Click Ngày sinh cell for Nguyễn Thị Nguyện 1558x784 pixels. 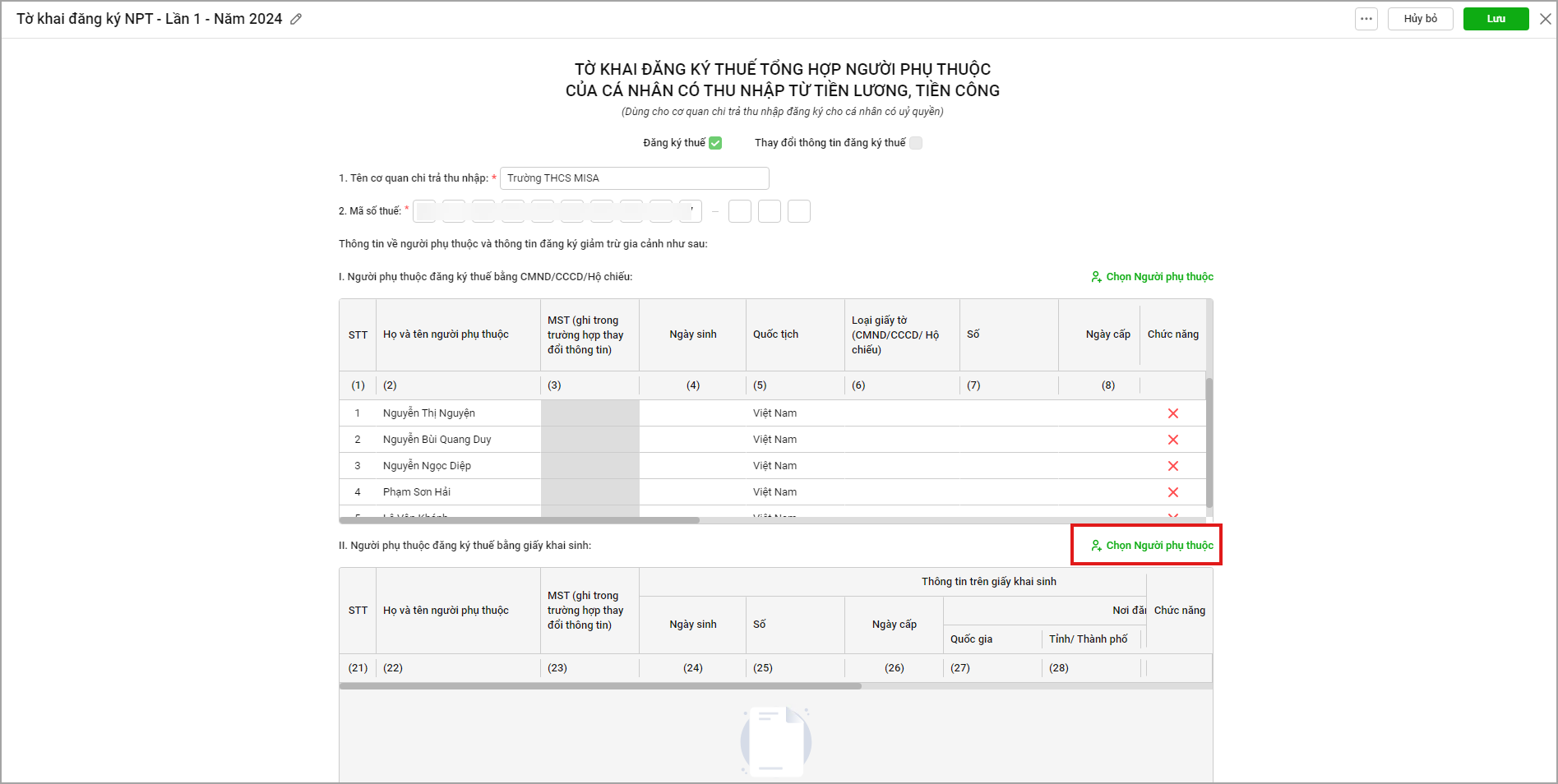[x=692, y=413]
